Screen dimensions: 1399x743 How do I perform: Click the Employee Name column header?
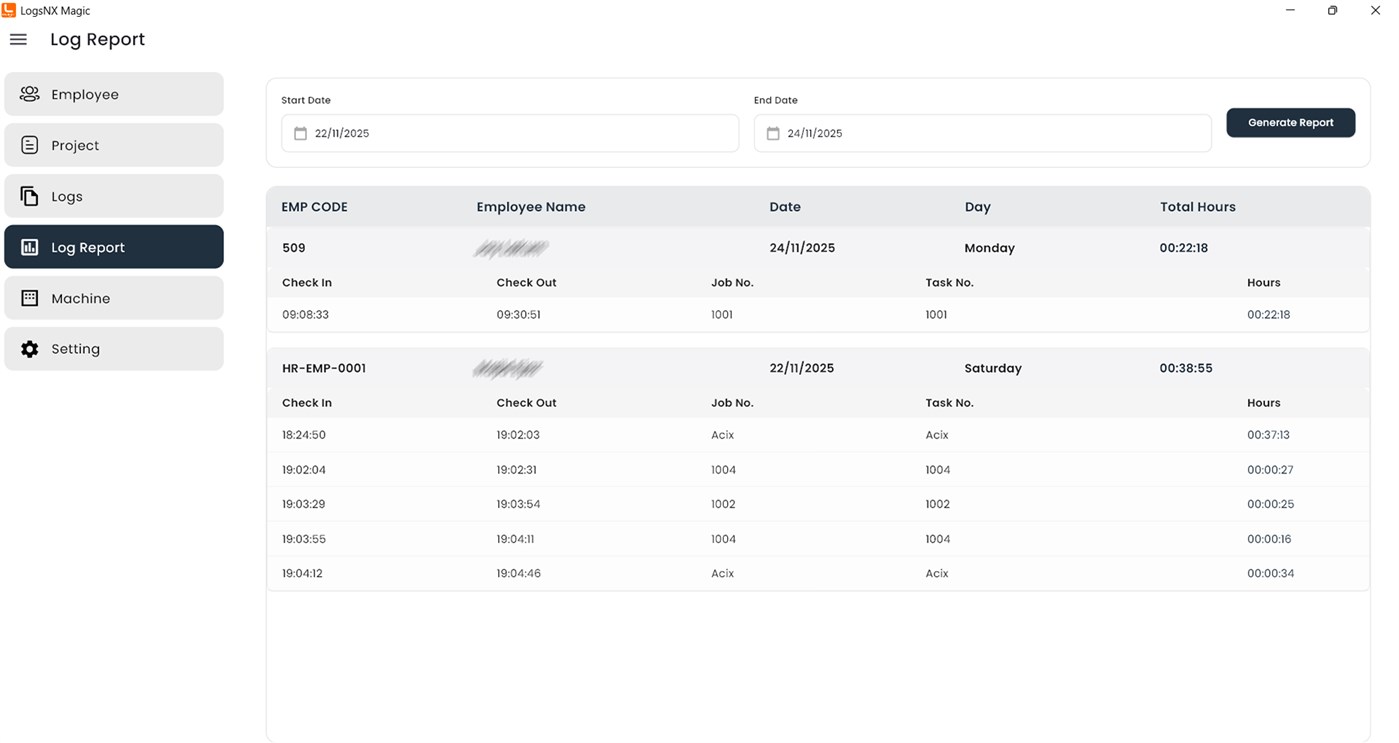click(531, 207)
